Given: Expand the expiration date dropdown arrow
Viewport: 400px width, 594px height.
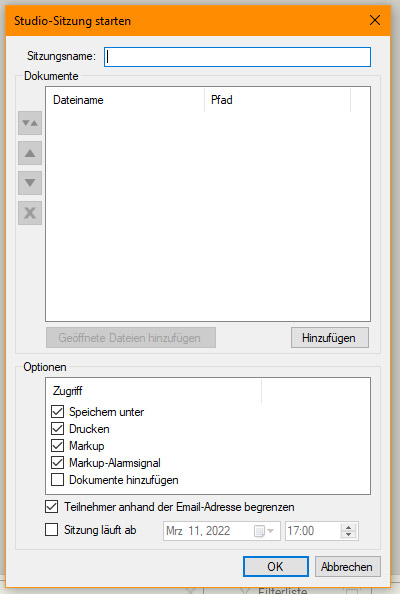Looking at the screenshot, I should pos(270,531).
